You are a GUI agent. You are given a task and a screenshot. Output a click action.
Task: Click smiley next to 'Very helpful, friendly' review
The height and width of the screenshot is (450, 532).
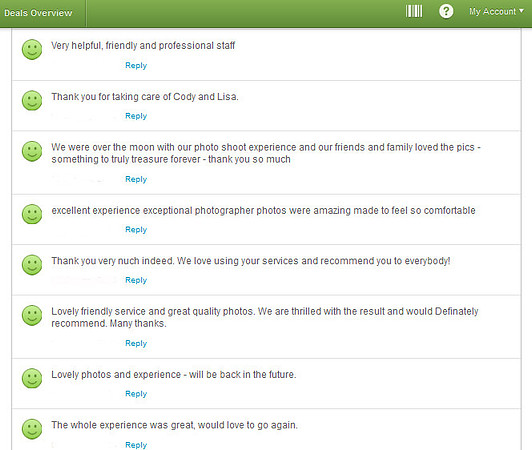(32, 50)
